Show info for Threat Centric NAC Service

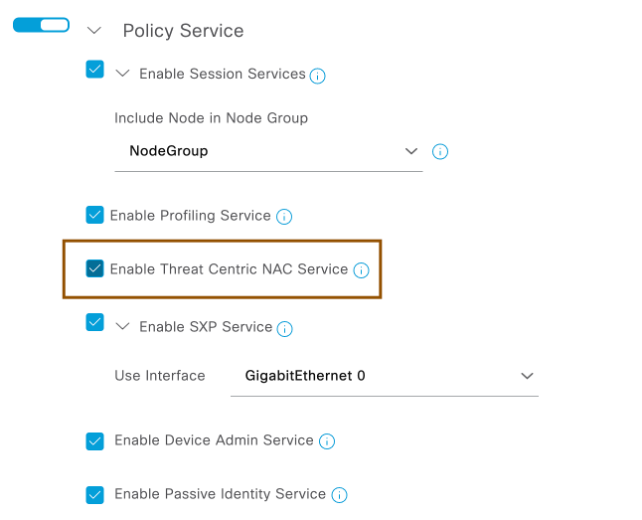point(361,270)
